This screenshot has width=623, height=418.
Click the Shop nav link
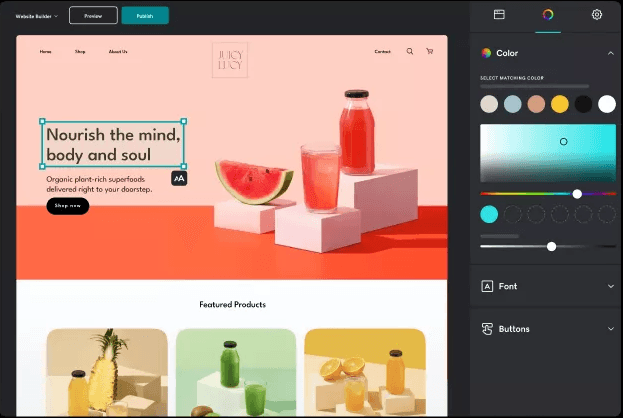pyautogui.click(x=80, y=52)
